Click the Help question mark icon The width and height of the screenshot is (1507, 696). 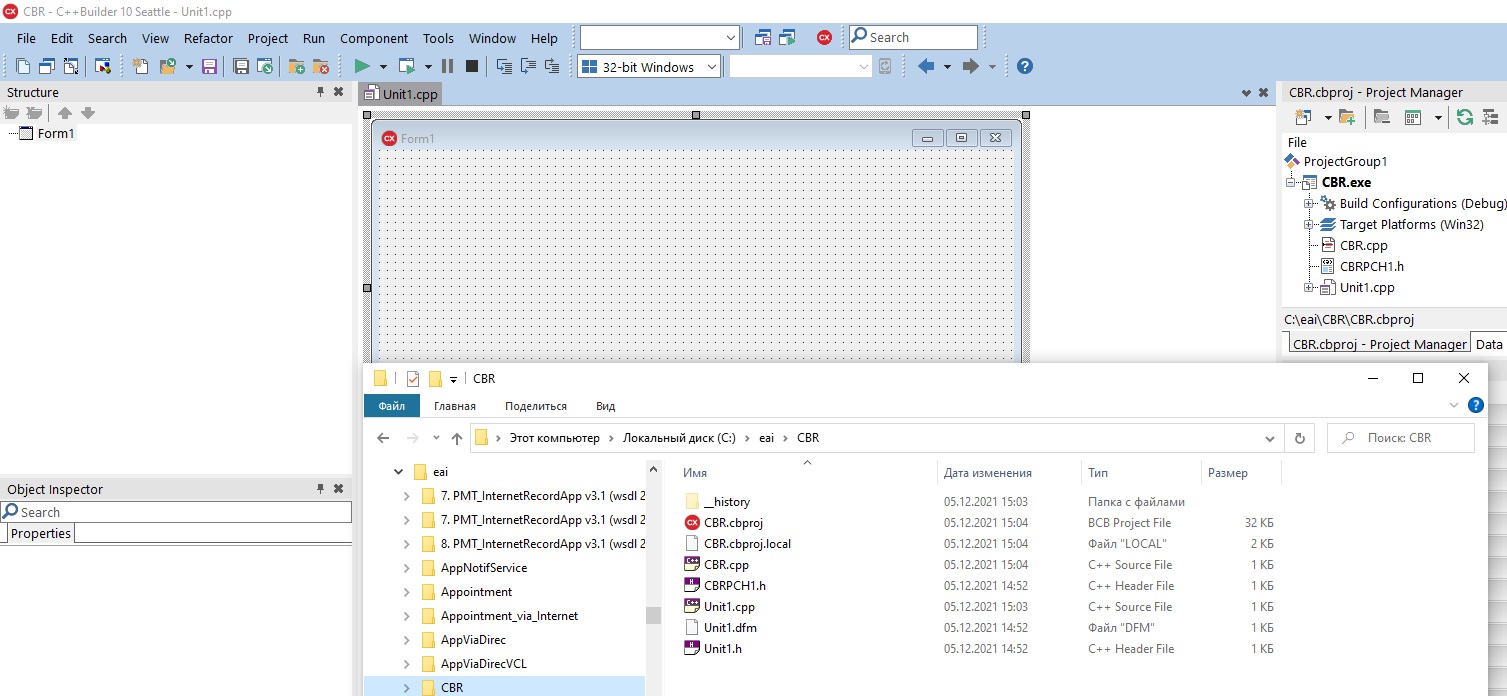pyautogui.click(x=1024, y=66)
